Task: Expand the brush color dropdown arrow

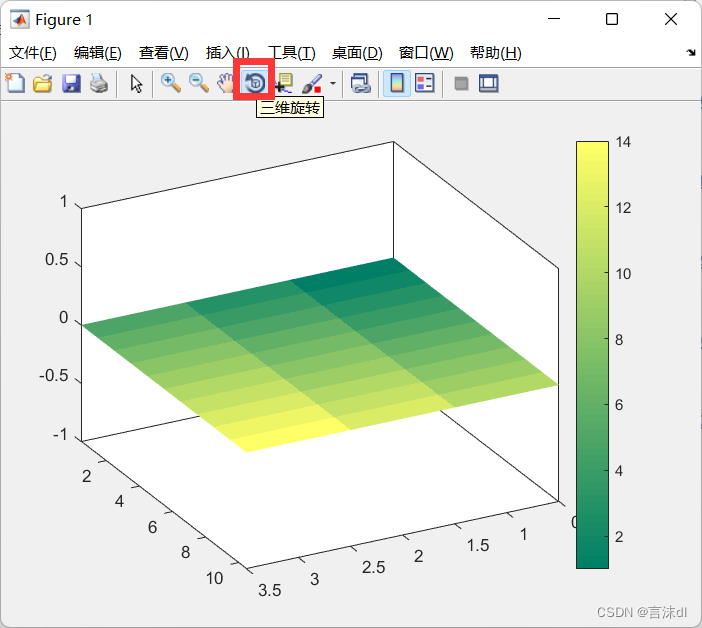Action: pos(332,84)
